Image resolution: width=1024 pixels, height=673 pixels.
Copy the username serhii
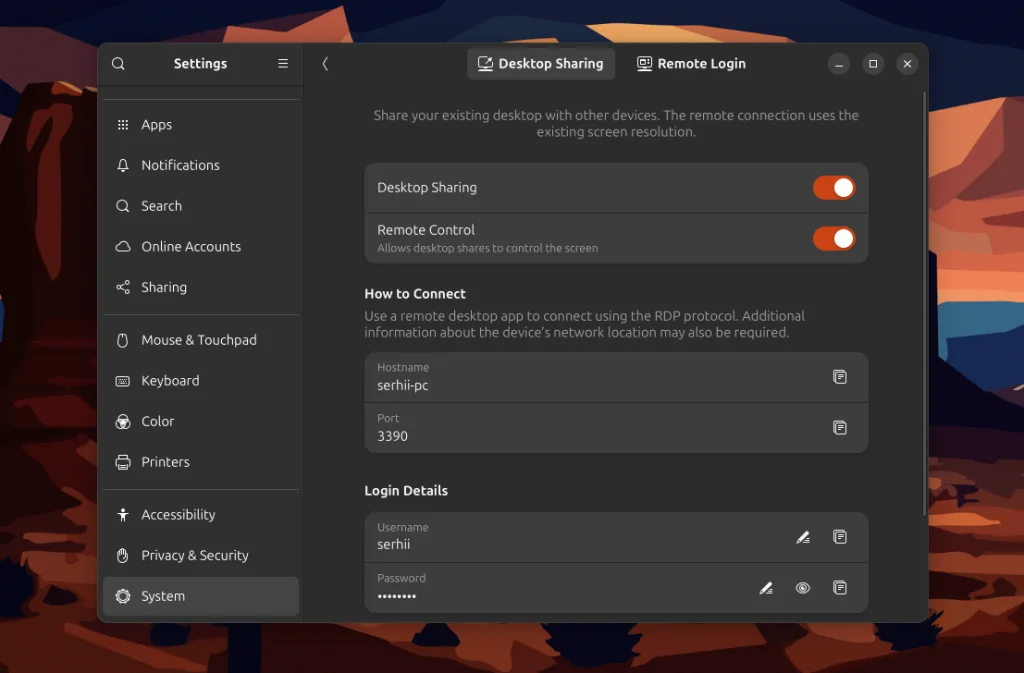[841, 537]
